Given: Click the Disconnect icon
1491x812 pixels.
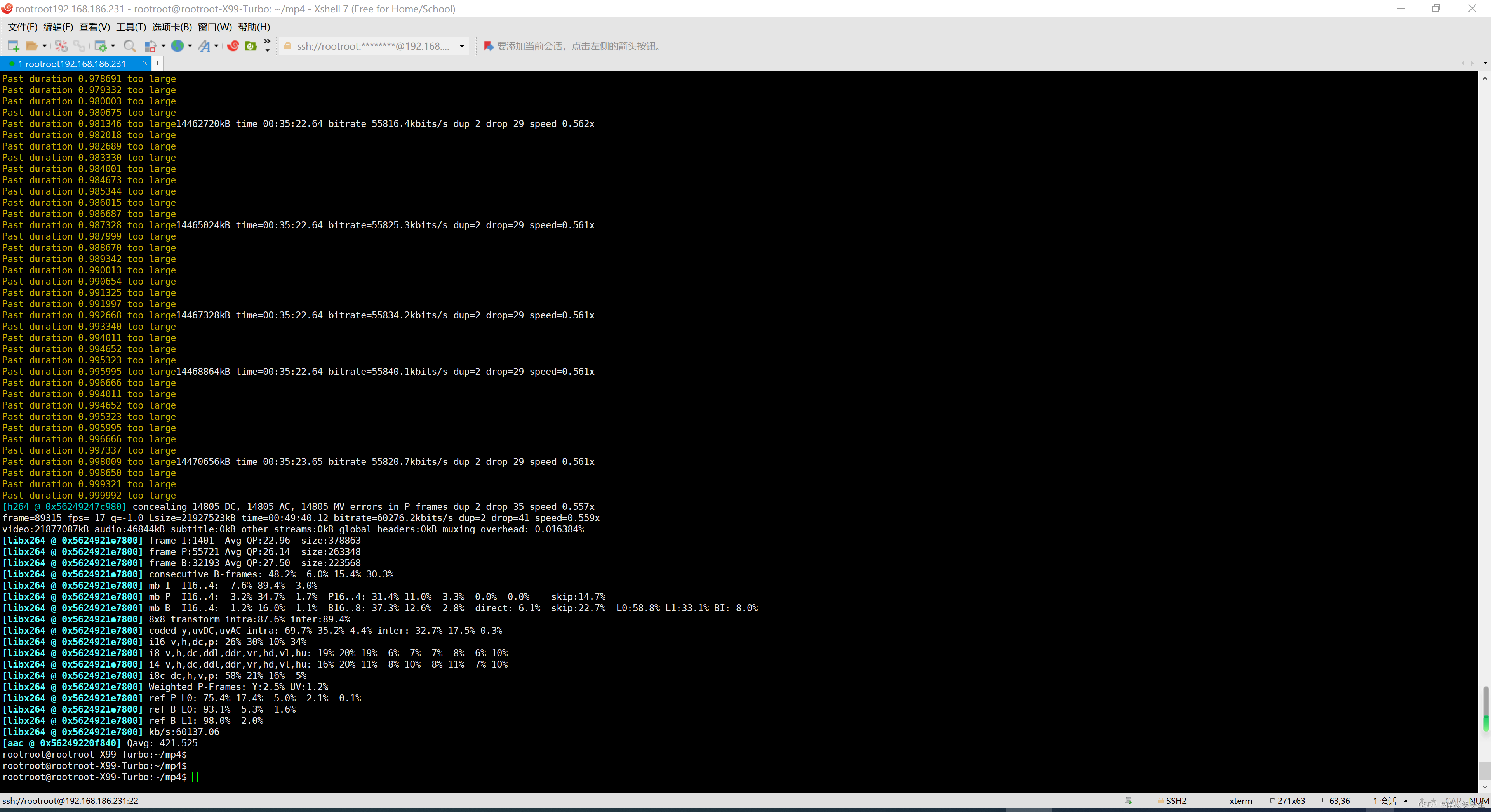Looking at the screenshot, I should coord(61,46).
